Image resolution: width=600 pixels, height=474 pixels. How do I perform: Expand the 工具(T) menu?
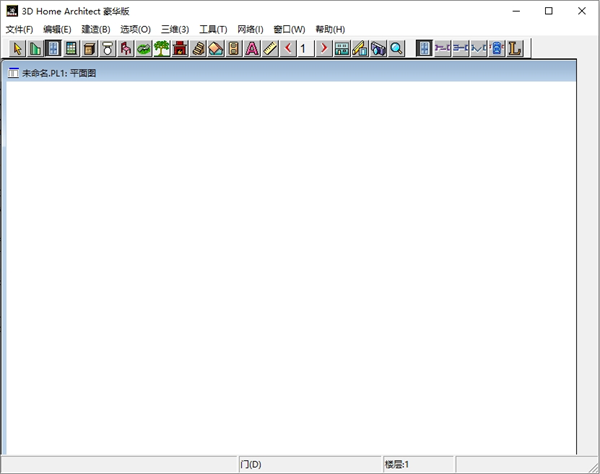pyautogui.click(x=213, y=29)
